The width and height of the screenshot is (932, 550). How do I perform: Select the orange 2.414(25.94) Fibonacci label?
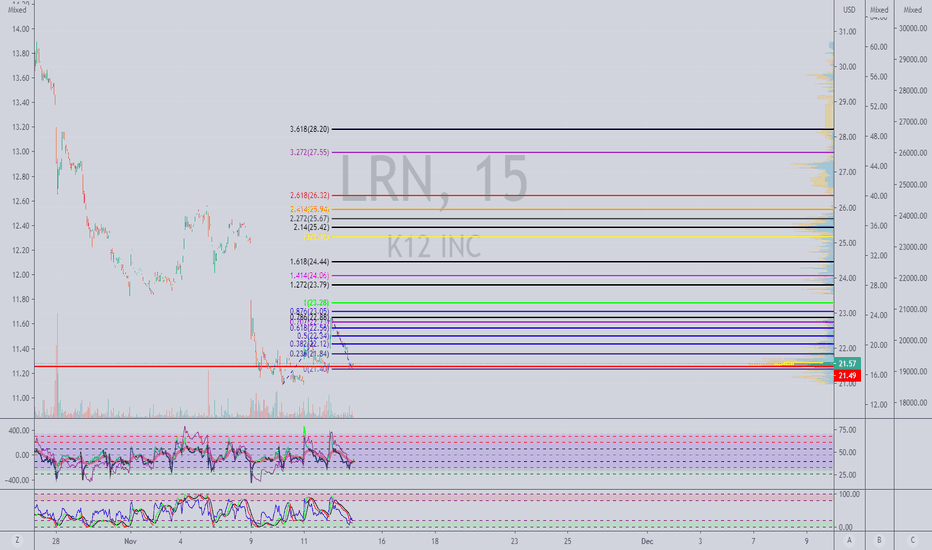309,209
